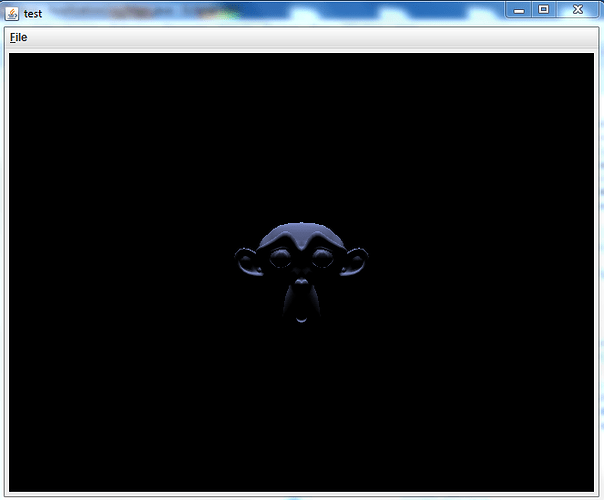This screenshot has height=500, width=604.
Task: Click the rendered monkey head model
Action: coord(302,272)
